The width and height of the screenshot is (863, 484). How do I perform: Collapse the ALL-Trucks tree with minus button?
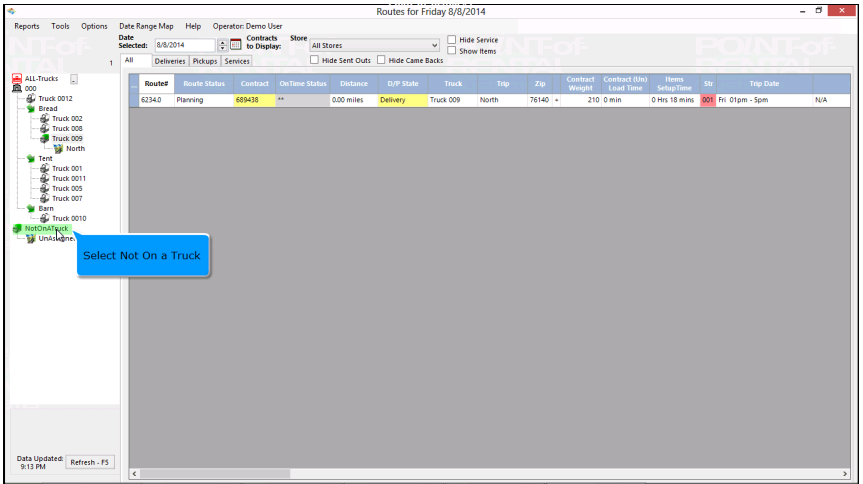pyautogui.click(x=73, y=79)
